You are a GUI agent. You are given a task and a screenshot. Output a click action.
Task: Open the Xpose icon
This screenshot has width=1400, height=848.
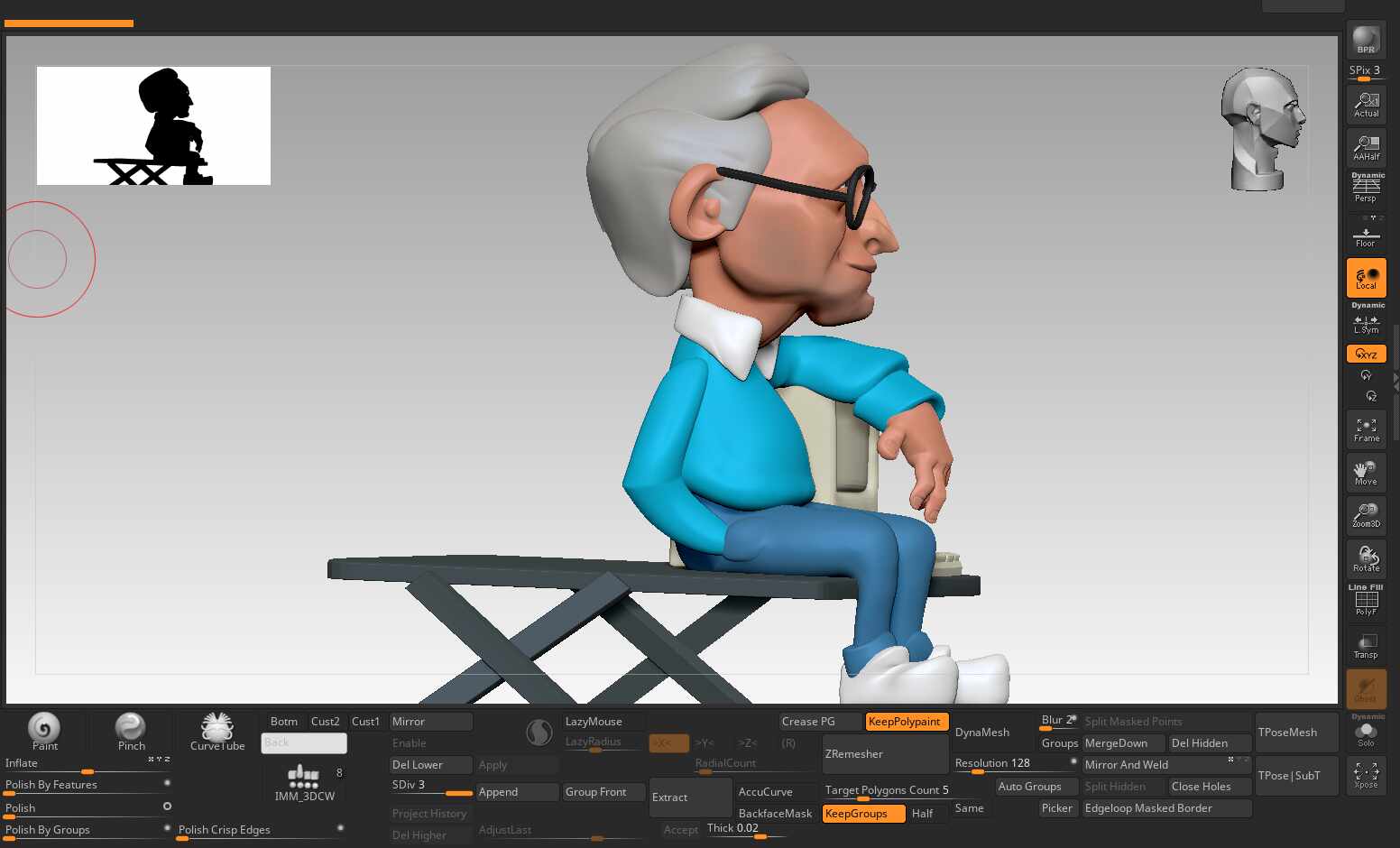coord(1366,775)
